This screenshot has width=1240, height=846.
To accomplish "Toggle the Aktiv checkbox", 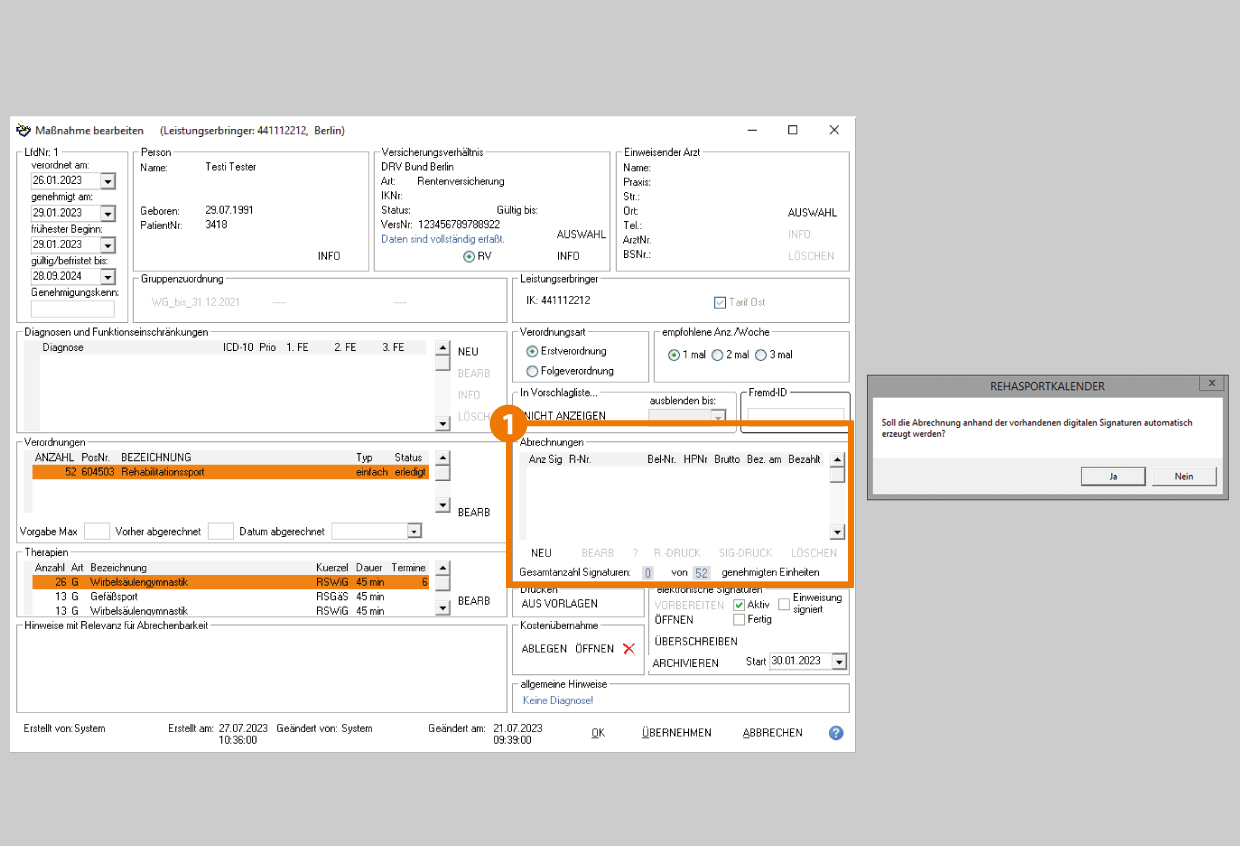I will 739,605.
